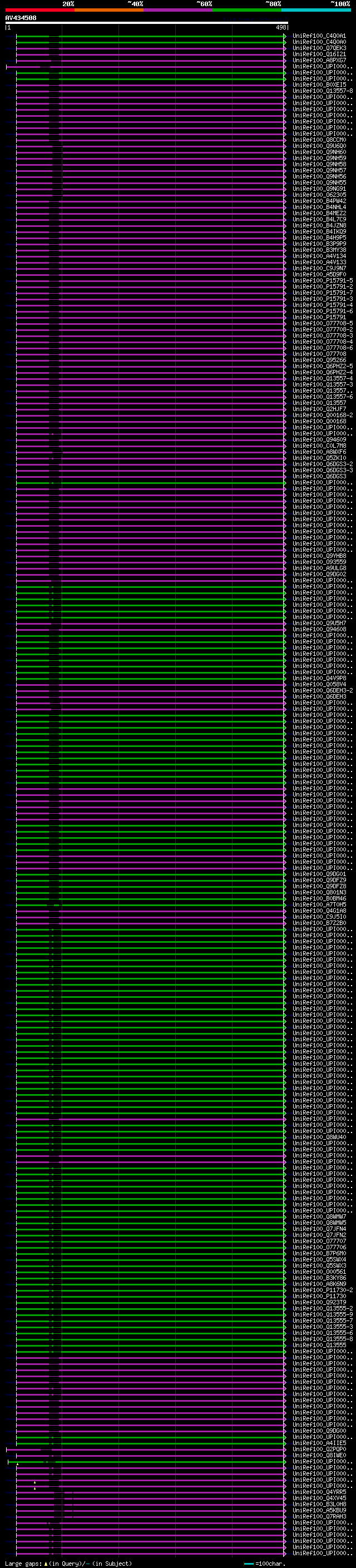Select the UniRef100_Q923T9 entry
The height and width of the screenshot is (1568, 356).
[319, 1302]
